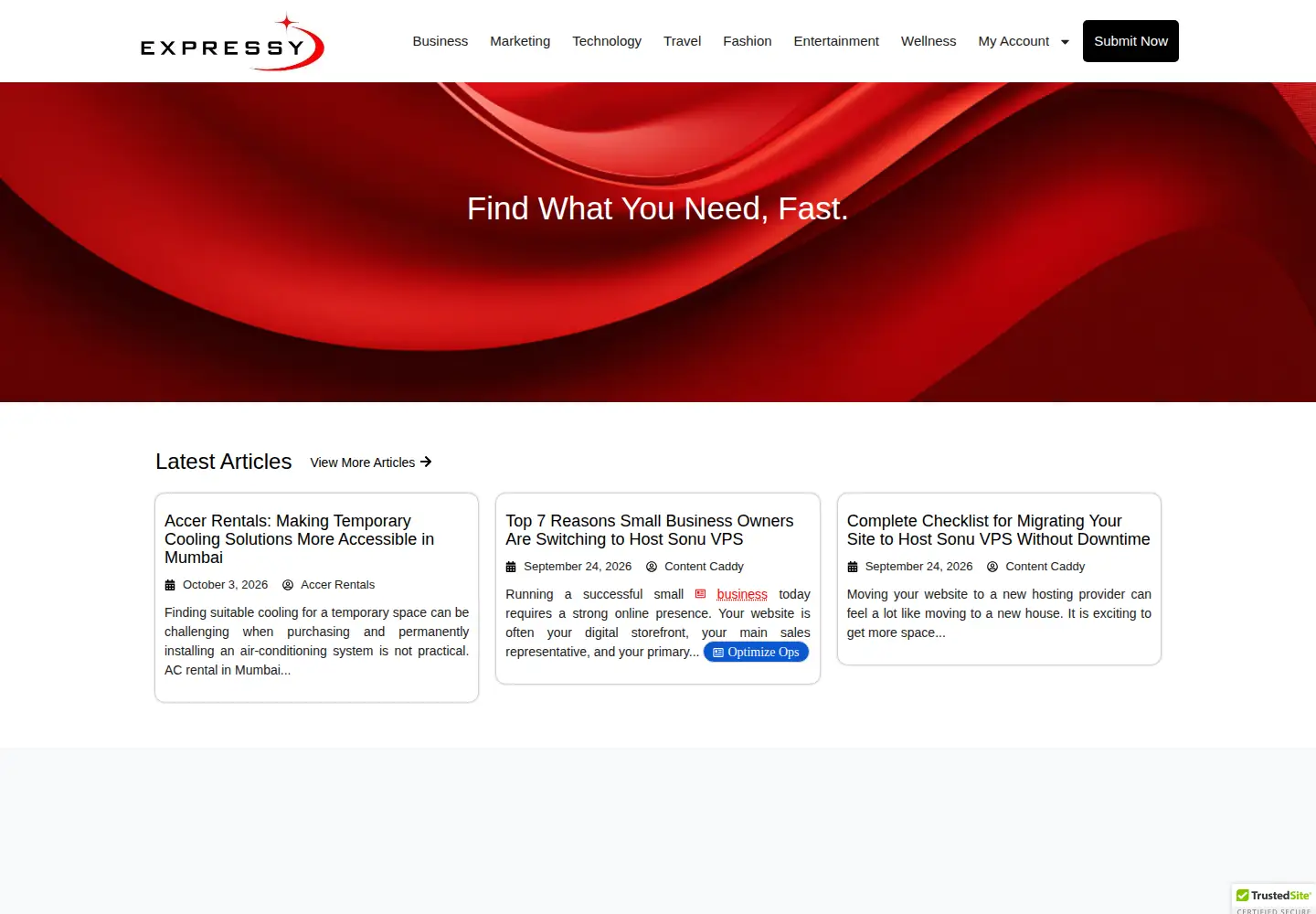Click author icon on Complete Checklist card
This screenshot has height=914, width=1316.
(x=992, y=567)
